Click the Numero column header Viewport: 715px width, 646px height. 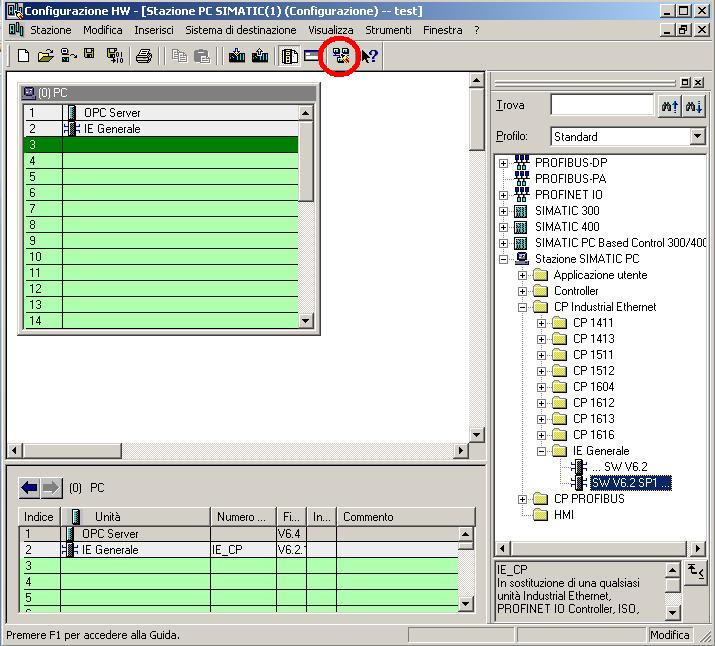pyautogui.click(x=243, y=517)
